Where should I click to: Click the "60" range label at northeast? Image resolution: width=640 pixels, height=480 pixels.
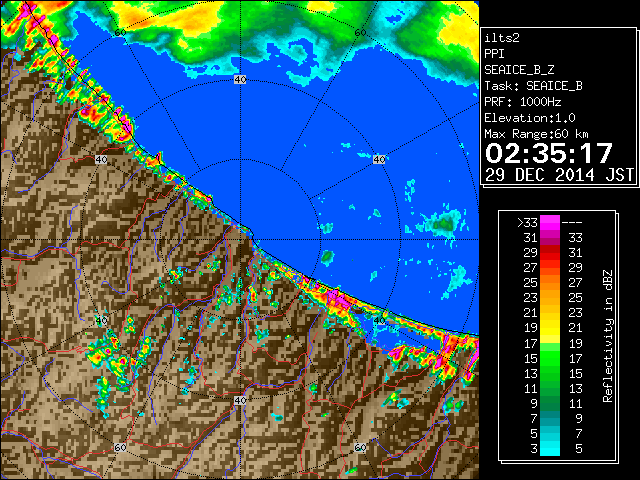click(360, 33)
